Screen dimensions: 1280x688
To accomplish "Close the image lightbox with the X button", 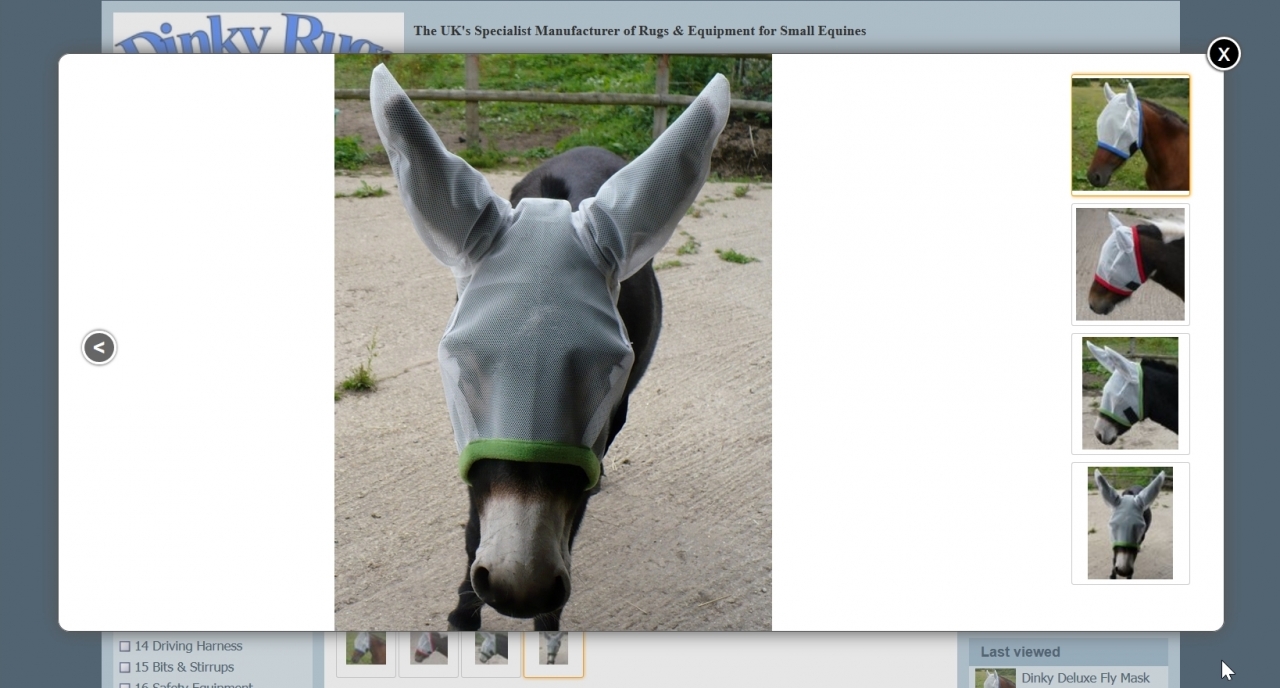I will [1223, 54].
